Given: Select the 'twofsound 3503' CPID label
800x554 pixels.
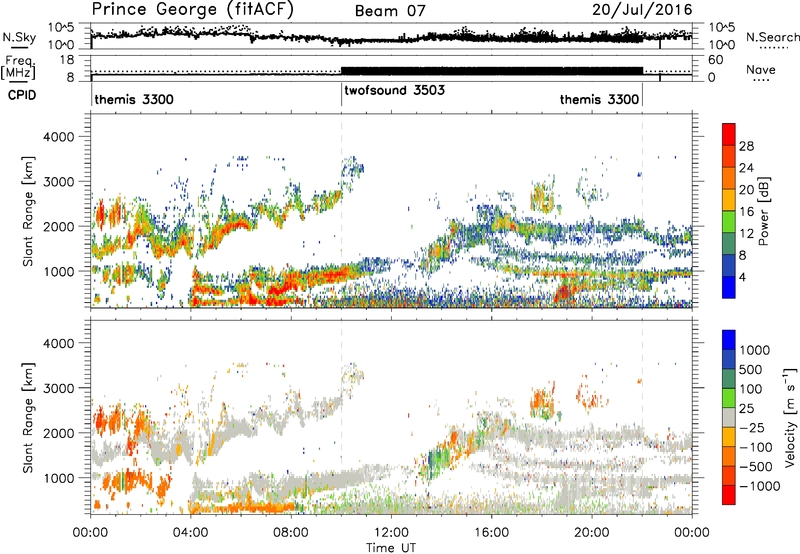Looking at the screenshot, I should (394, 90).
